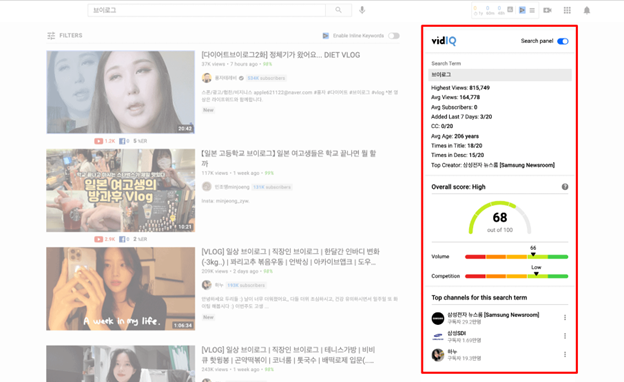This screenshot has height=382, width=624.
Task: Click 'New' badge under DIET VLOG description
Action: click(x=209, y=110)
